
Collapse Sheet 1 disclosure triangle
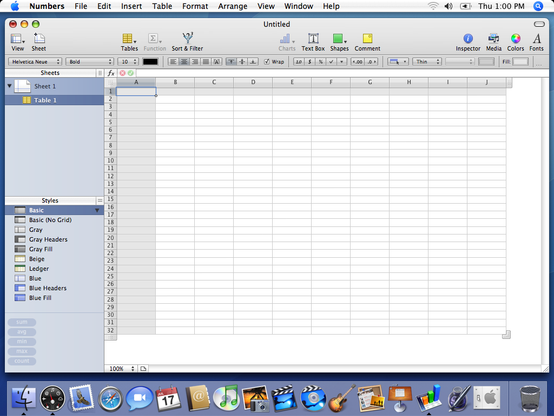click(x=10, y=86)
